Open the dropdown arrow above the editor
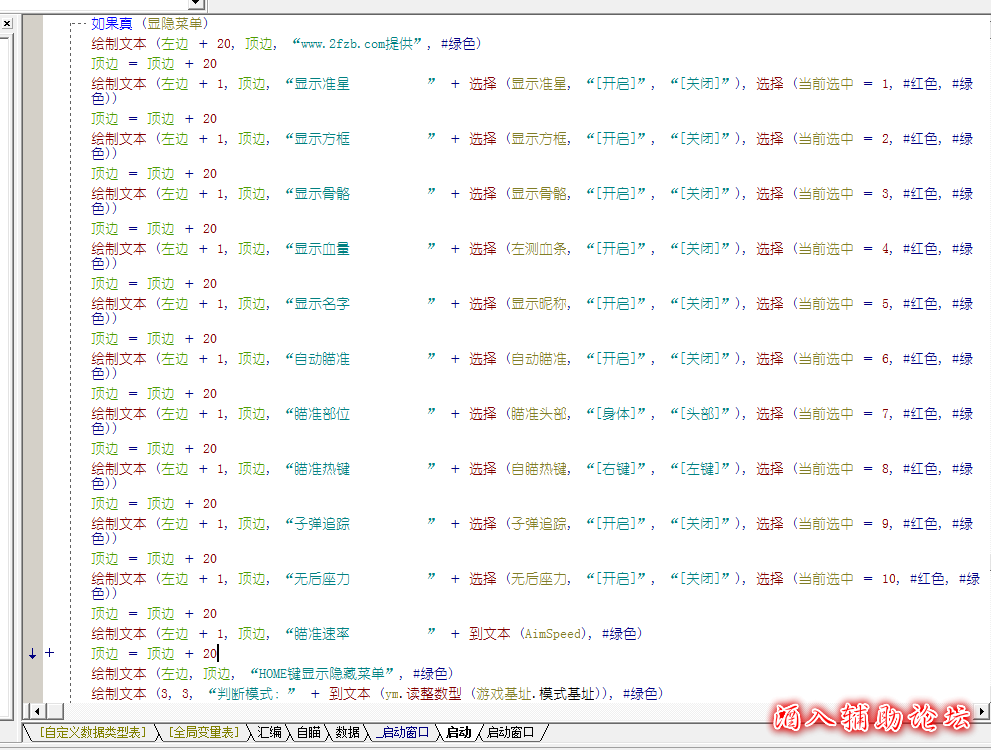 (195, 5)
